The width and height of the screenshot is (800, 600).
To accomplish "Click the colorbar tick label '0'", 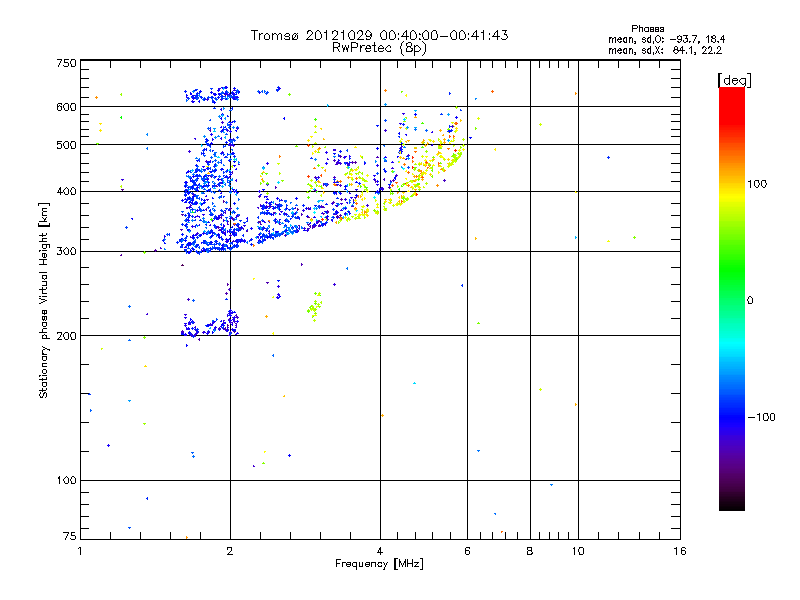I will click(750, 300).
